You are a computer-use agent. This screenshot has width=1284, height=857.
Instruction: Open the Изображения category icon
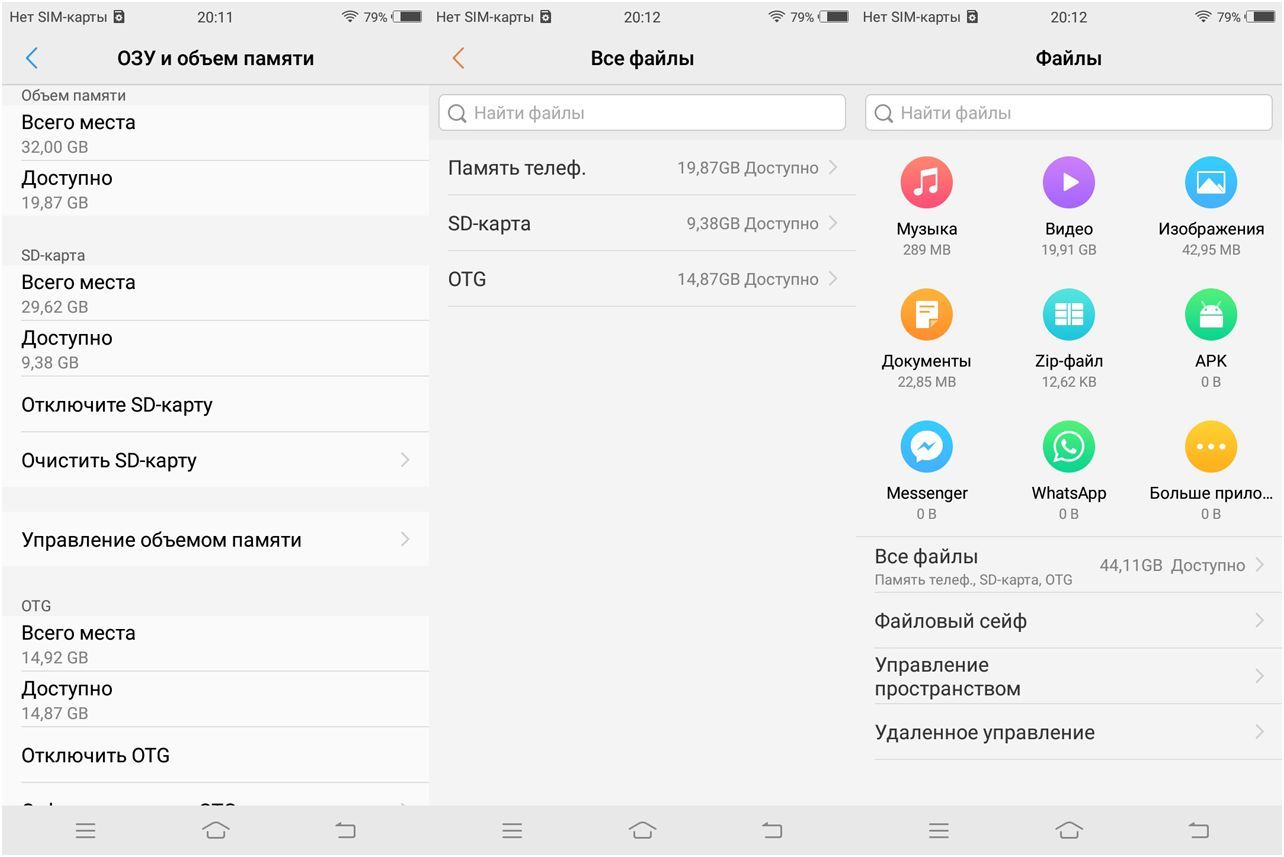pos(1210,182)
